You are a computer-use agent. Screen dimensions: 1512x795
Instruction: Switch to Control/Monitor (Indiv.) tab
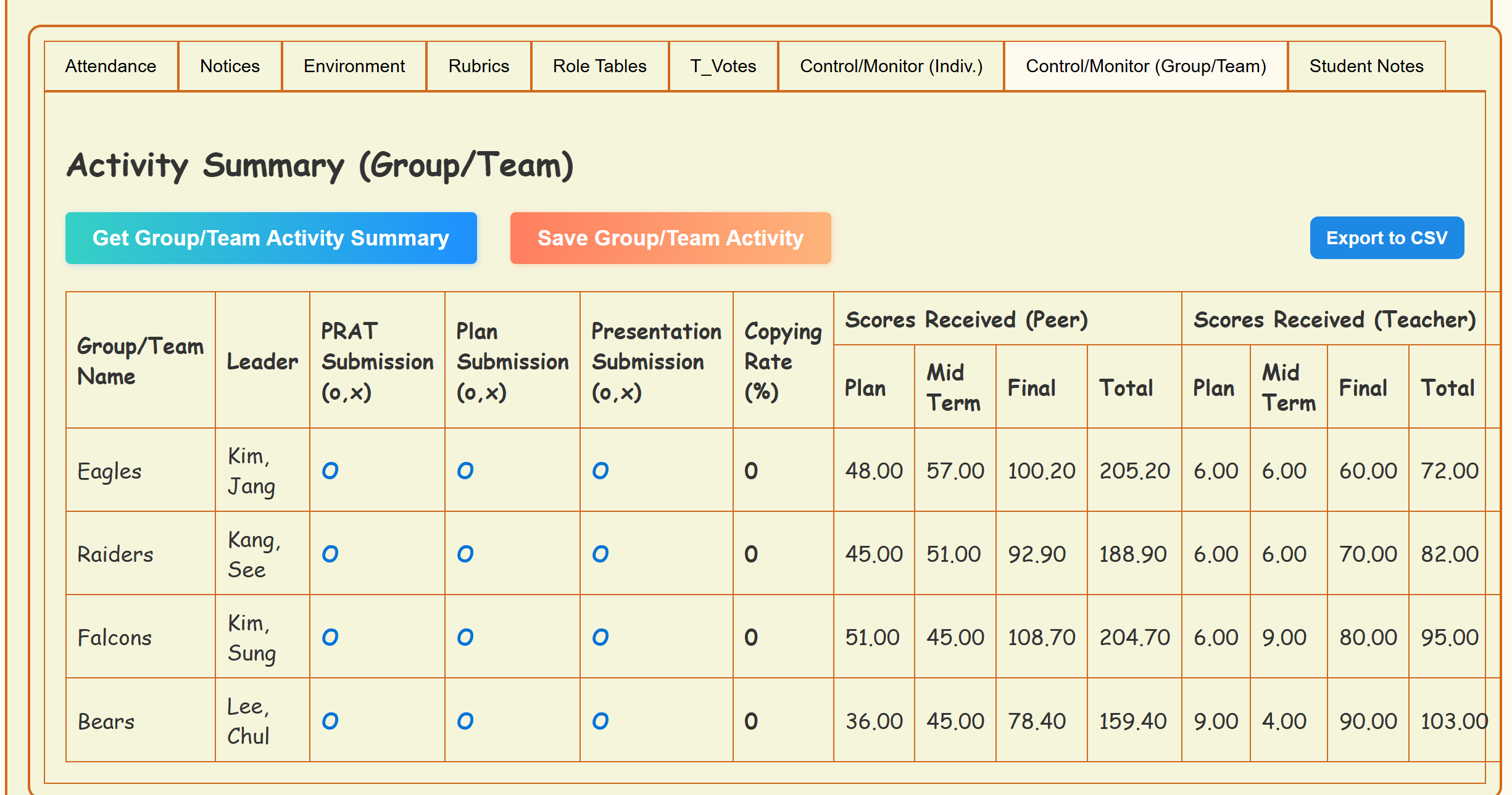tap(891, 66)
